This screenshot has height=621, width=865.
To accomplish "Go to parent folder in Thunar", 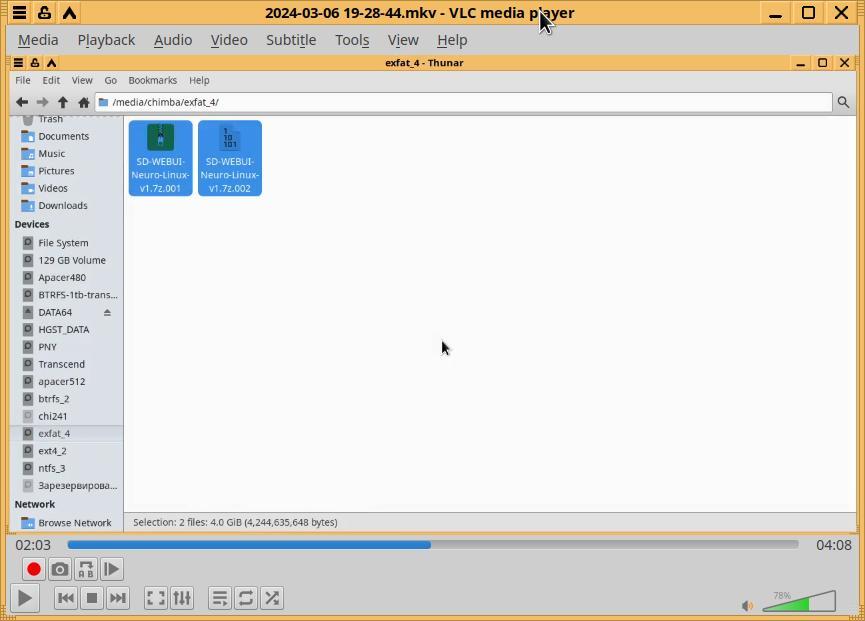I will [63, 102].
